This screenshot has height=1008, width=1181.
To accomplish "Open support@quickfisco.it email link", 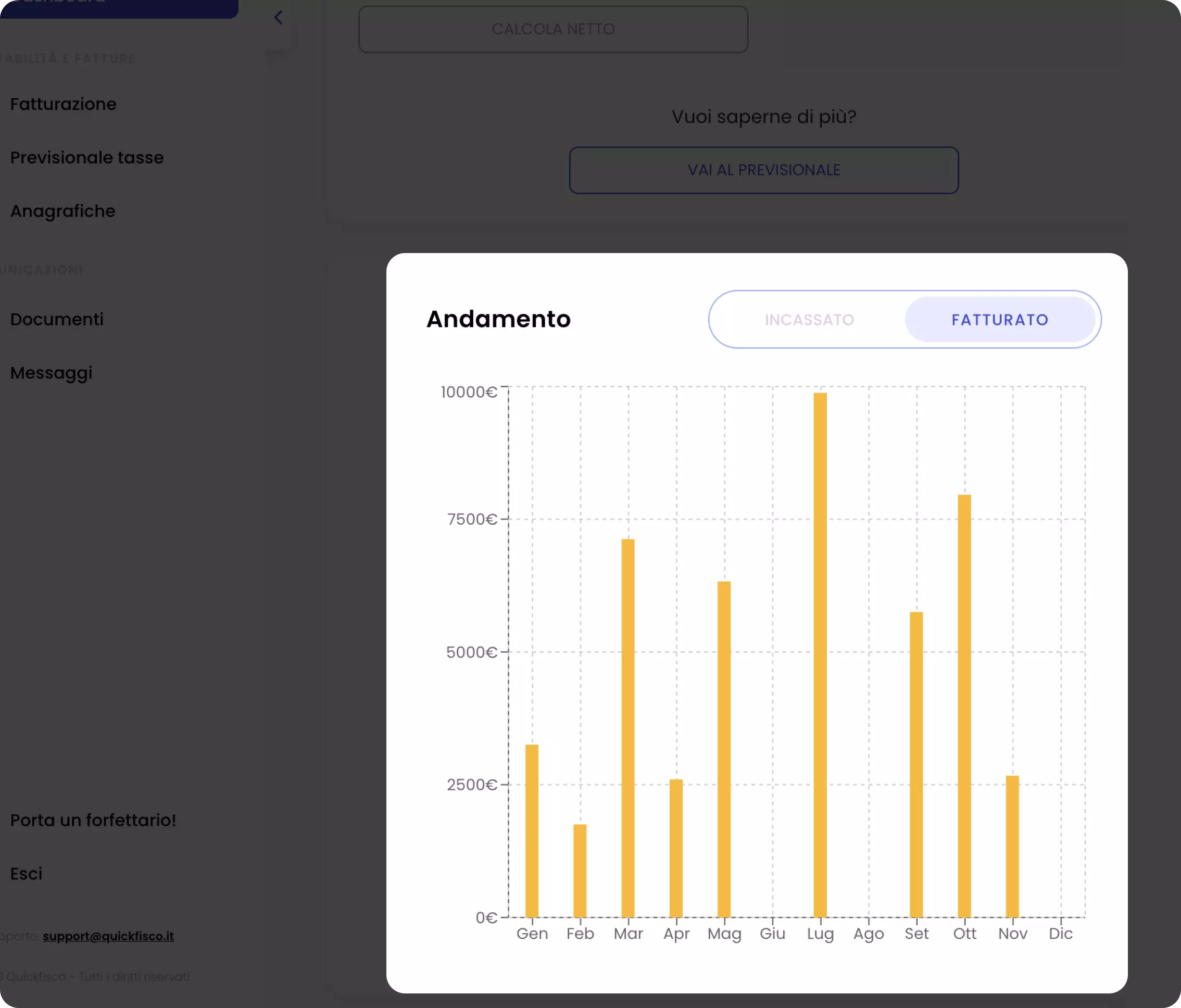I will pyautogui.click(x=108, y=936).
